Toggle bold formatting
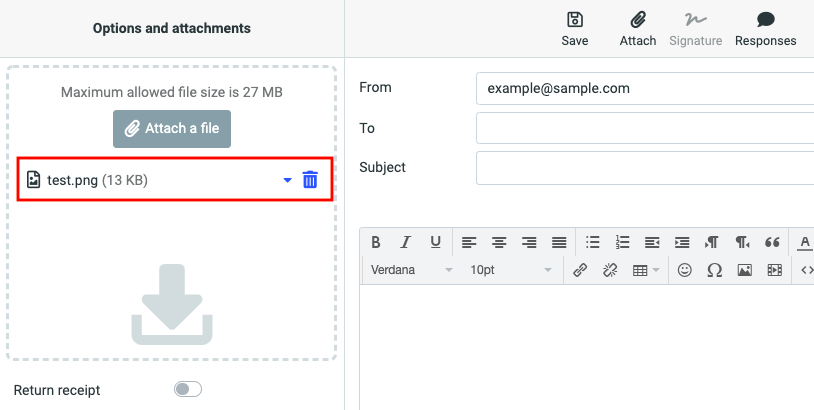Image resolution: width=814 pixels, height=410 pixels. [376, 242]
